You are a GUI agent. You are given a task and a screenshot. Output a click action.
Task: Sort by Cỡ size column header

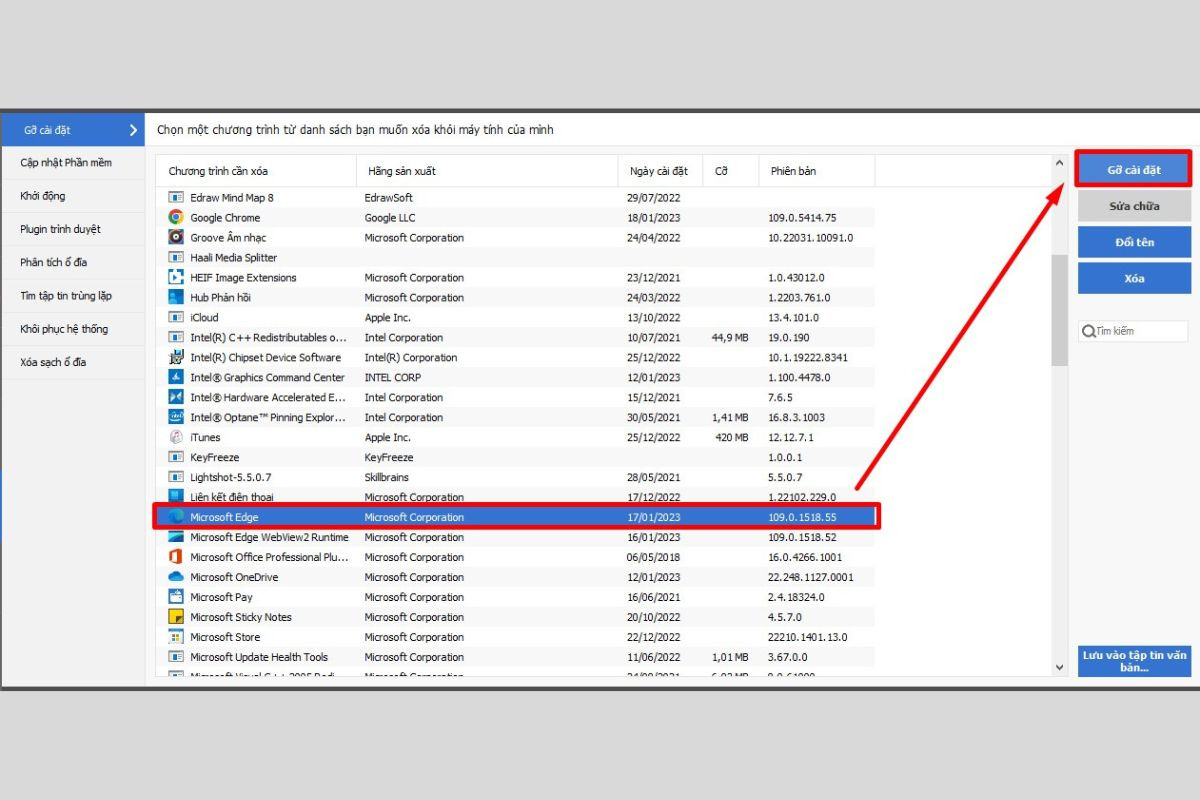[730, 171]
